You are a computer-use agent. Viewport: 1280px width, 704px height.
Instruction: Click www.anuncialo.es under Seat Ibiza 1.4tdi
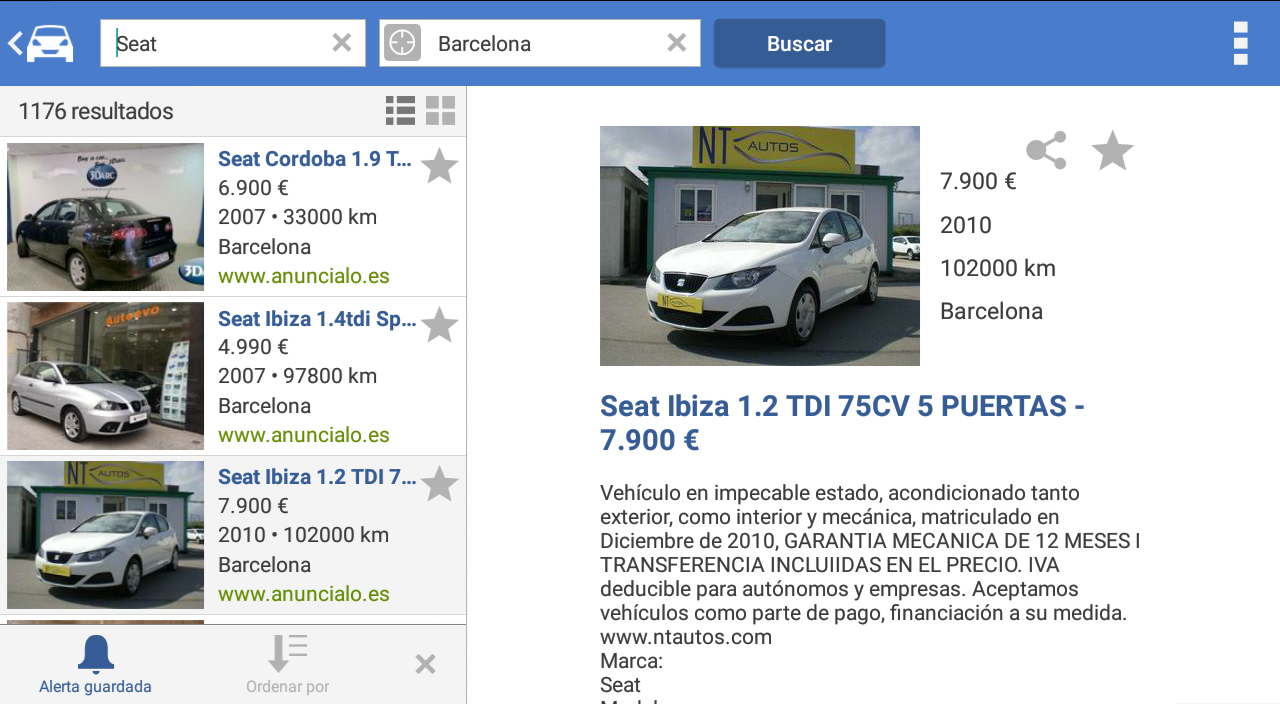point(304,435)
